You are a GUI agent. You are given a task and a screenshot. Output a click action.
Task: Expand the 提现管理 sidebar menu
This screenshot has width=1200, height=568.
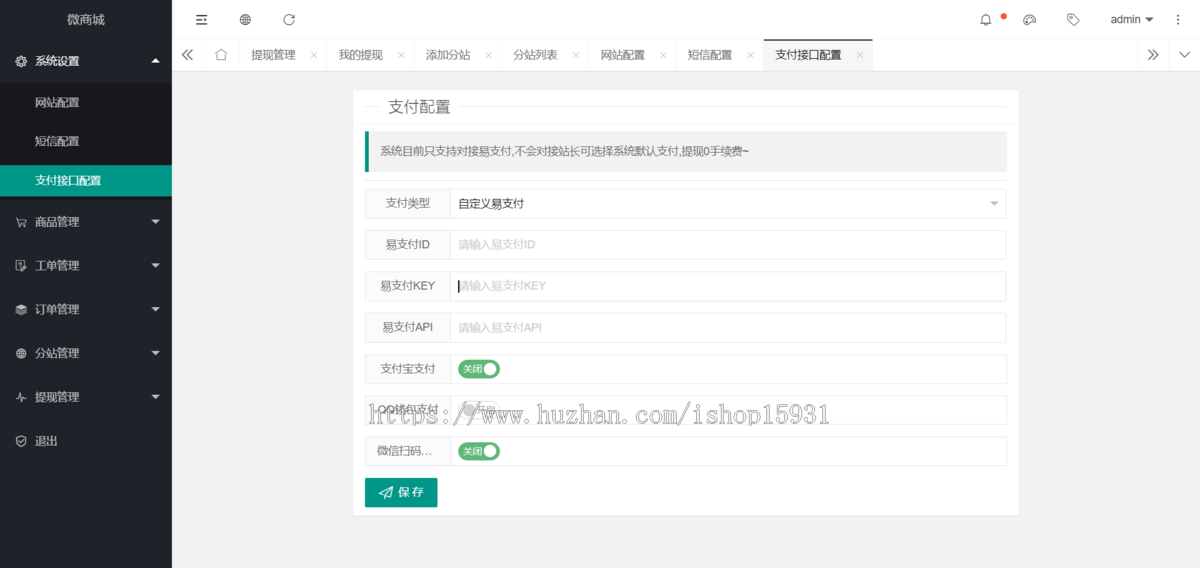86,397
